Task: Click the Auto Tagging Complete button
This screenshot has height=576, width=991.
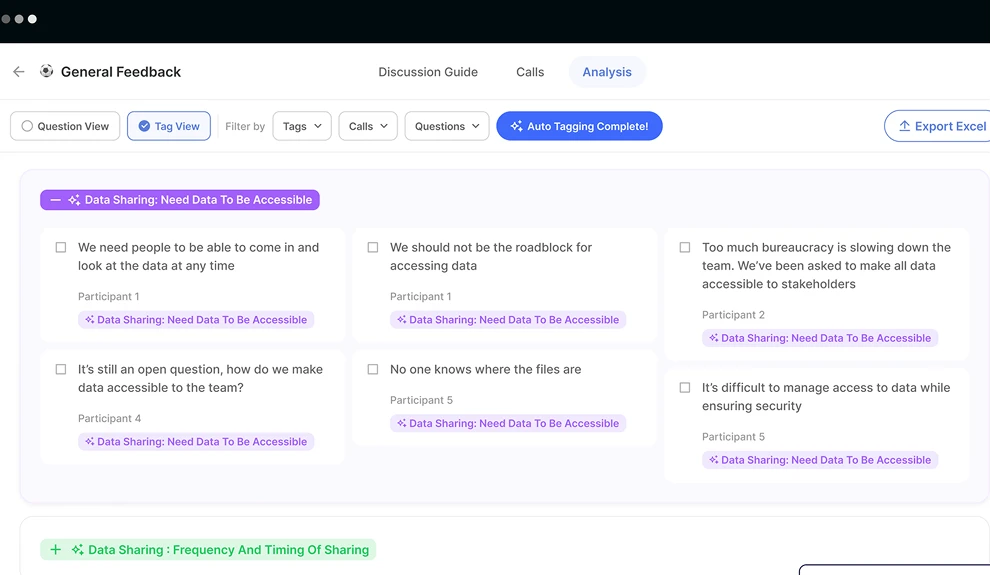Action: click(x=579, y=127)
